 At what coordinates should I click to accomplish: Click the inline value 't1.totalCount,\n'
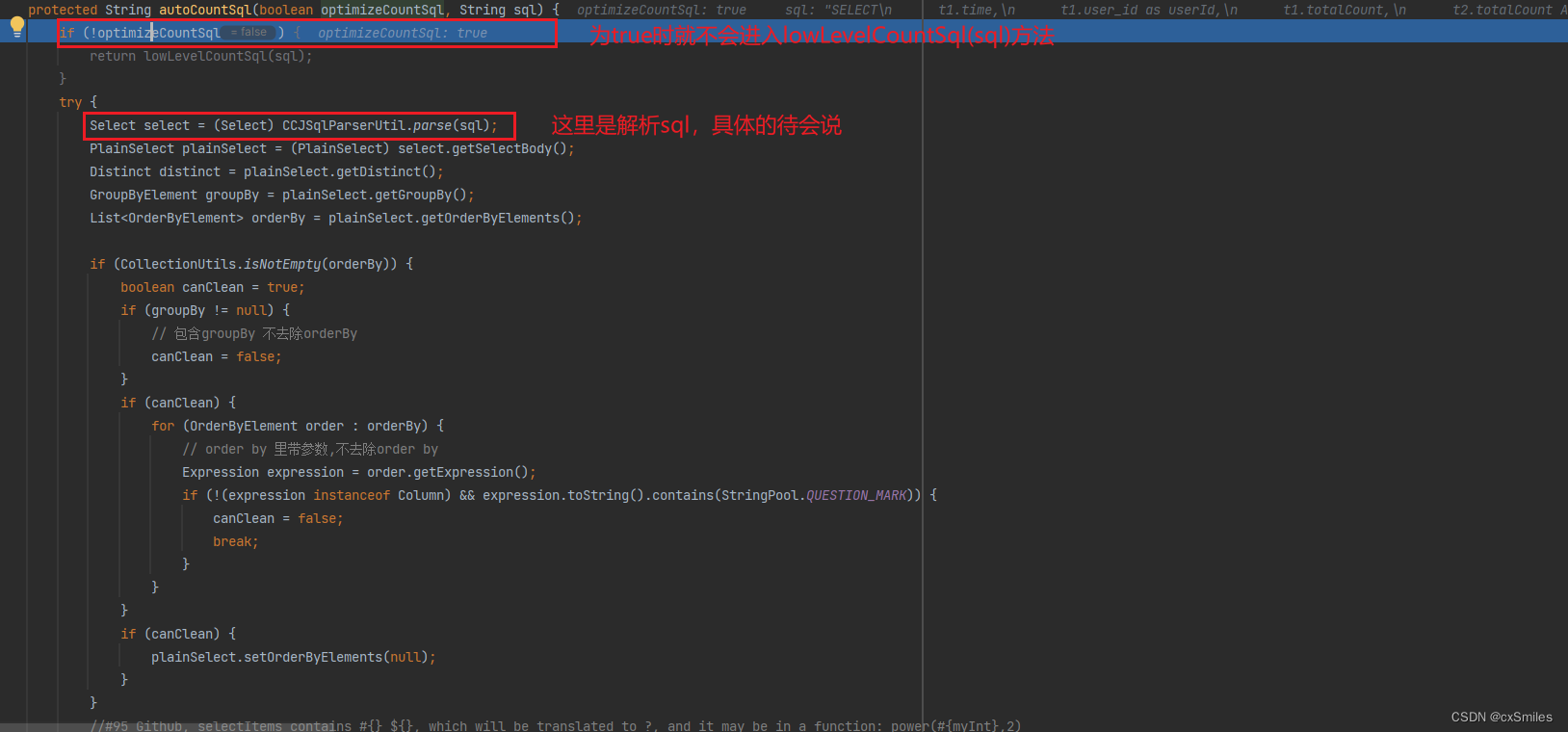[x=1345, y=10]
